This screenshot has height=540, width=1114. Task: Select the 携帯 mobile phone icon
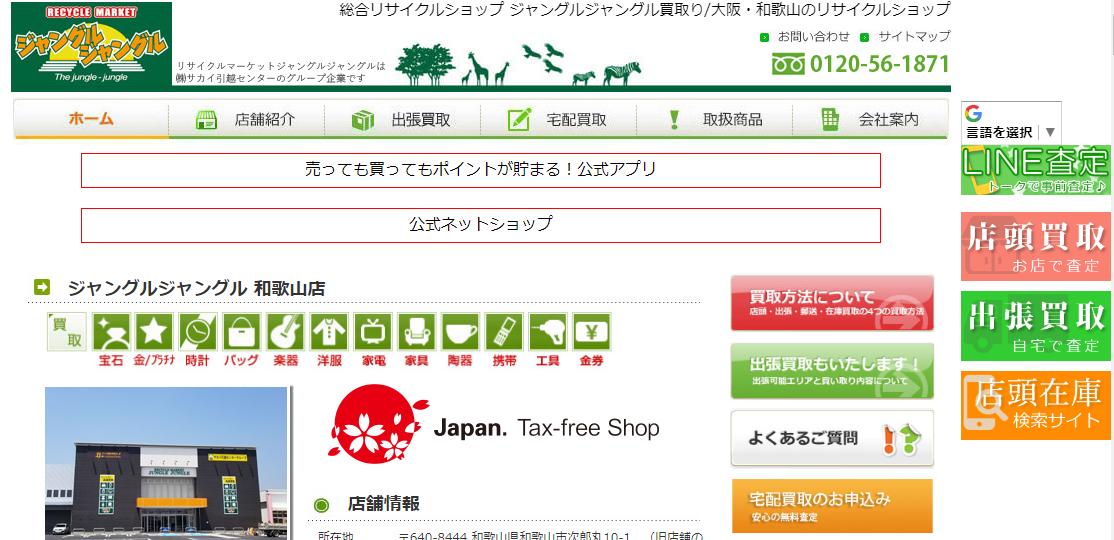point(504,332)
